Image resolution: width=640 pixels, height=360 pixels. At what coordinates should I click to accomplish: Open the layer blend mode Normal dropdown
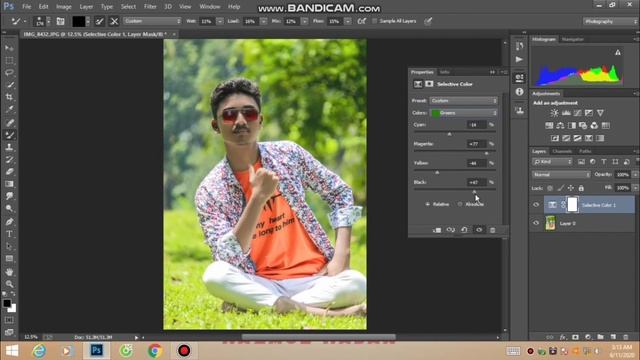[x=561, y=175]
